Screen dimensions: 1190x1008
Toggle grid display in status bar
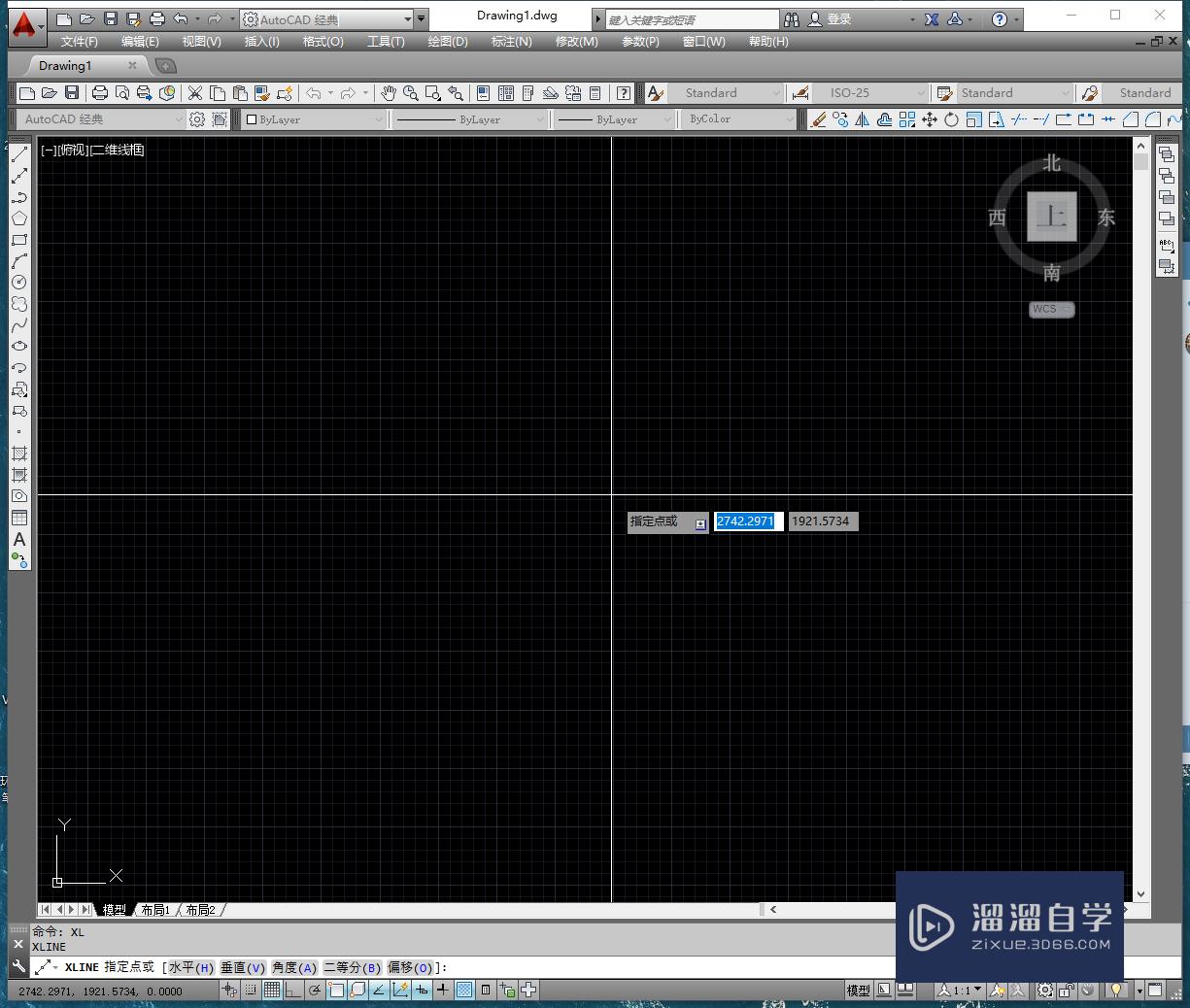pyautogui.click(x=274, y=990)
